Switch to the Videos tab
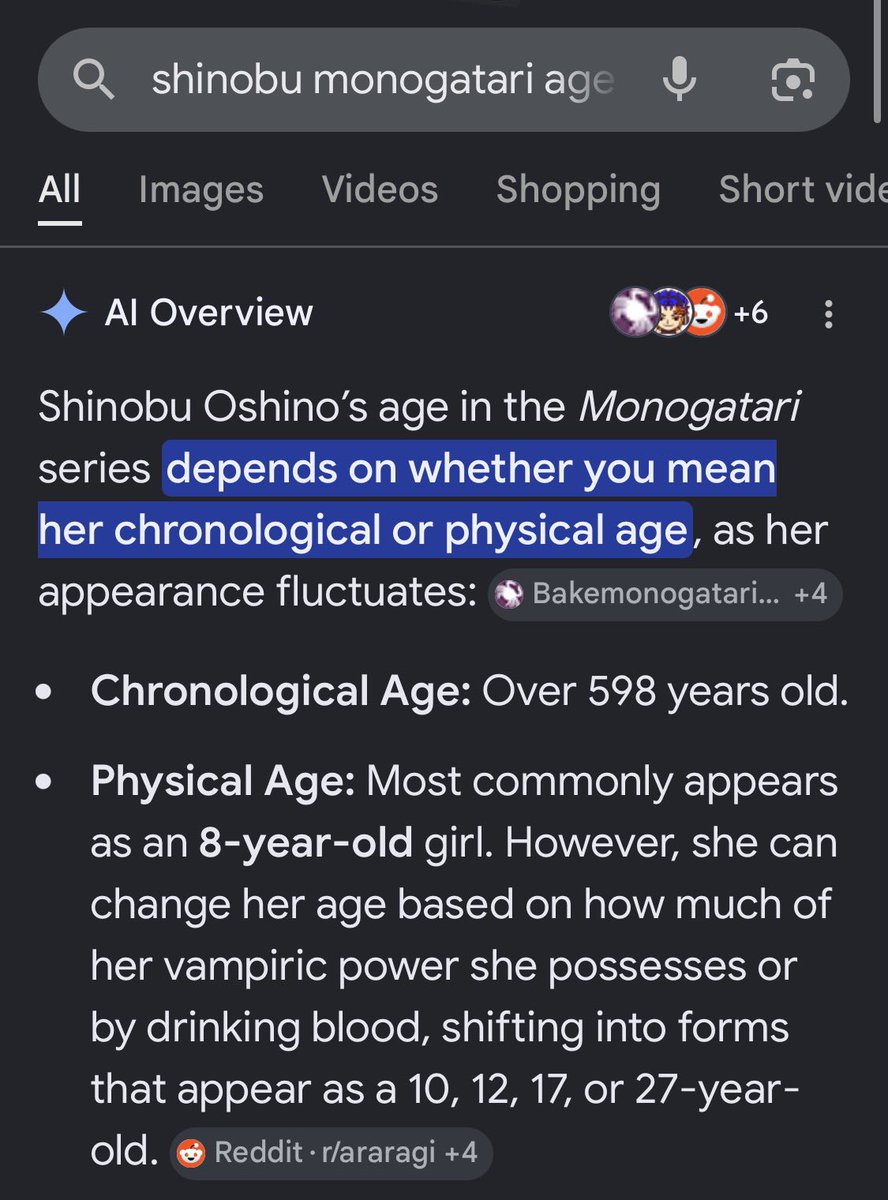 click(380, 189)
